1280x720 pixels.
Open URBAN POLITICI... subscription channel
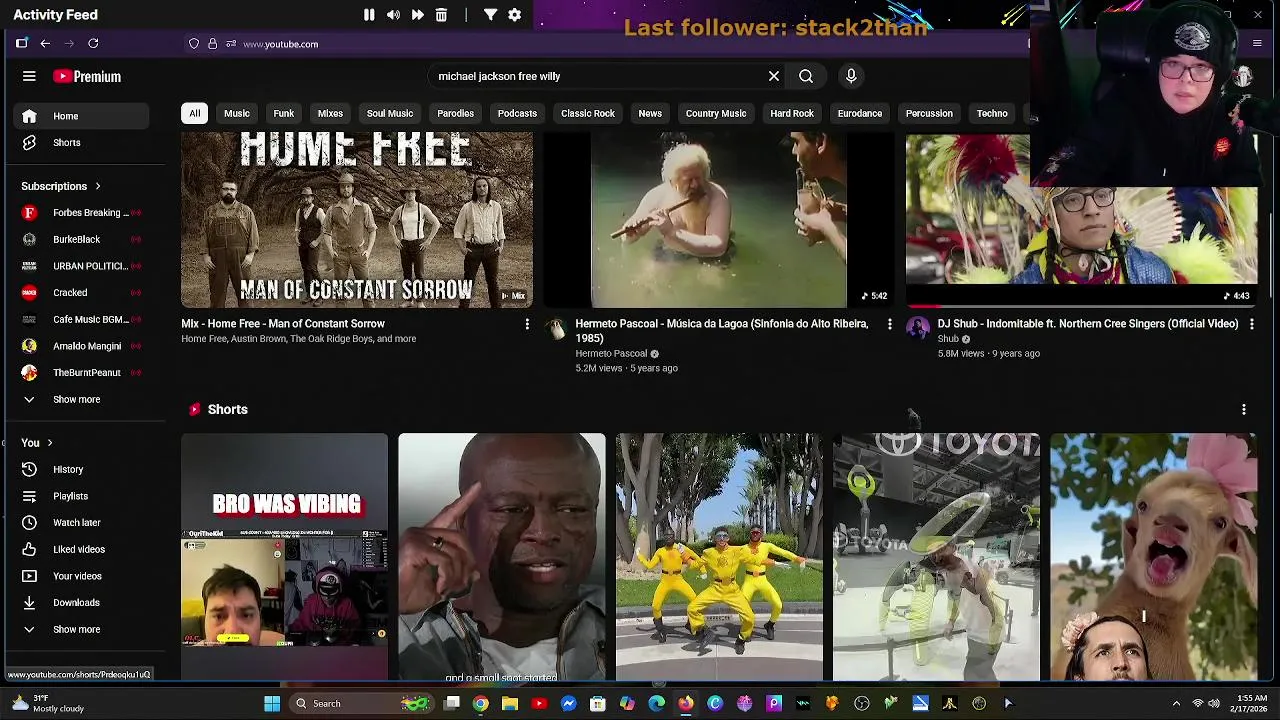(x=80, y=266)
